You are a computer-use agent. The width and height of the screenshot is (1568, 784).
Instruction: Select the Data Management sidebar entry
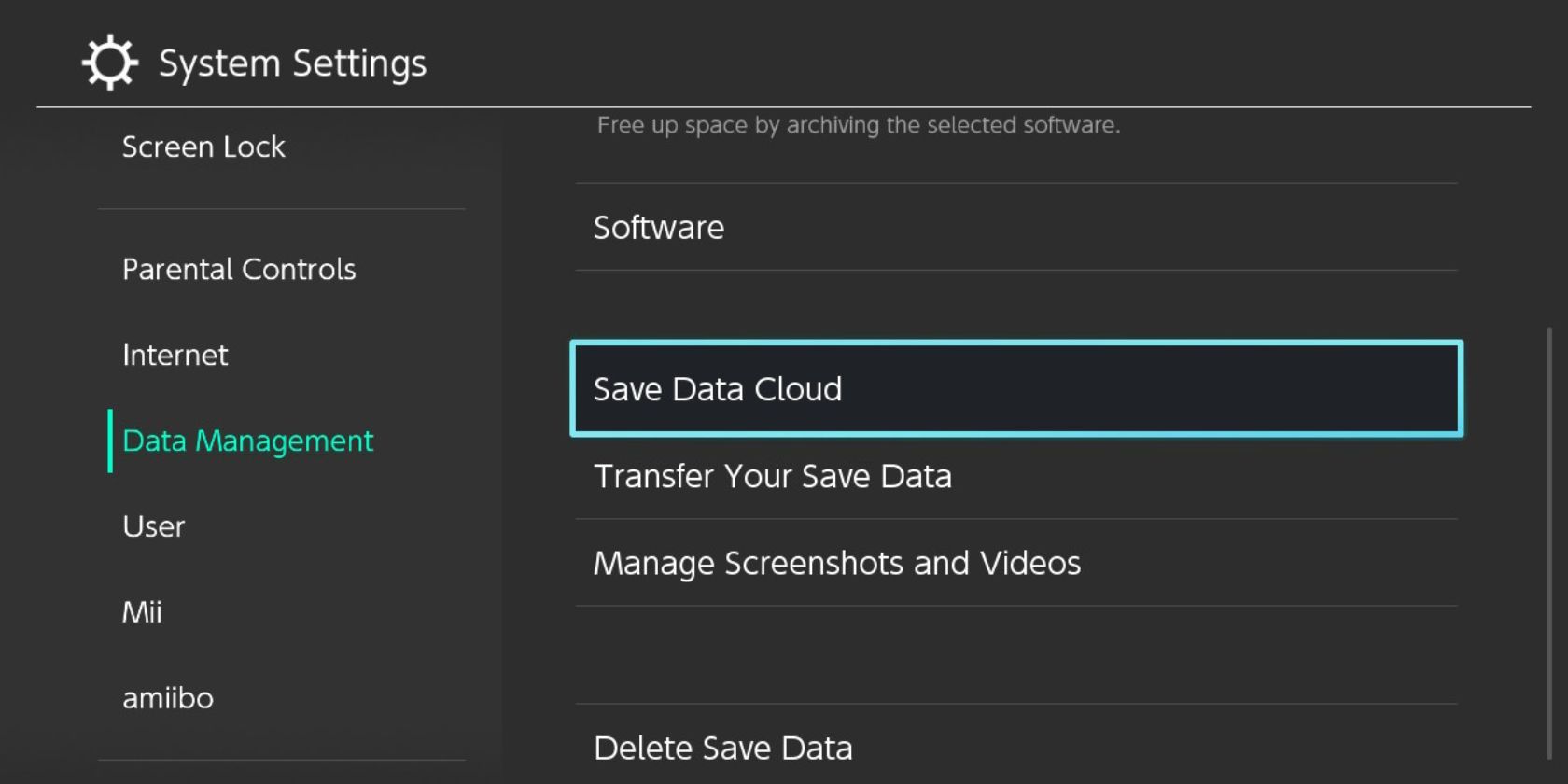point(247,441)
